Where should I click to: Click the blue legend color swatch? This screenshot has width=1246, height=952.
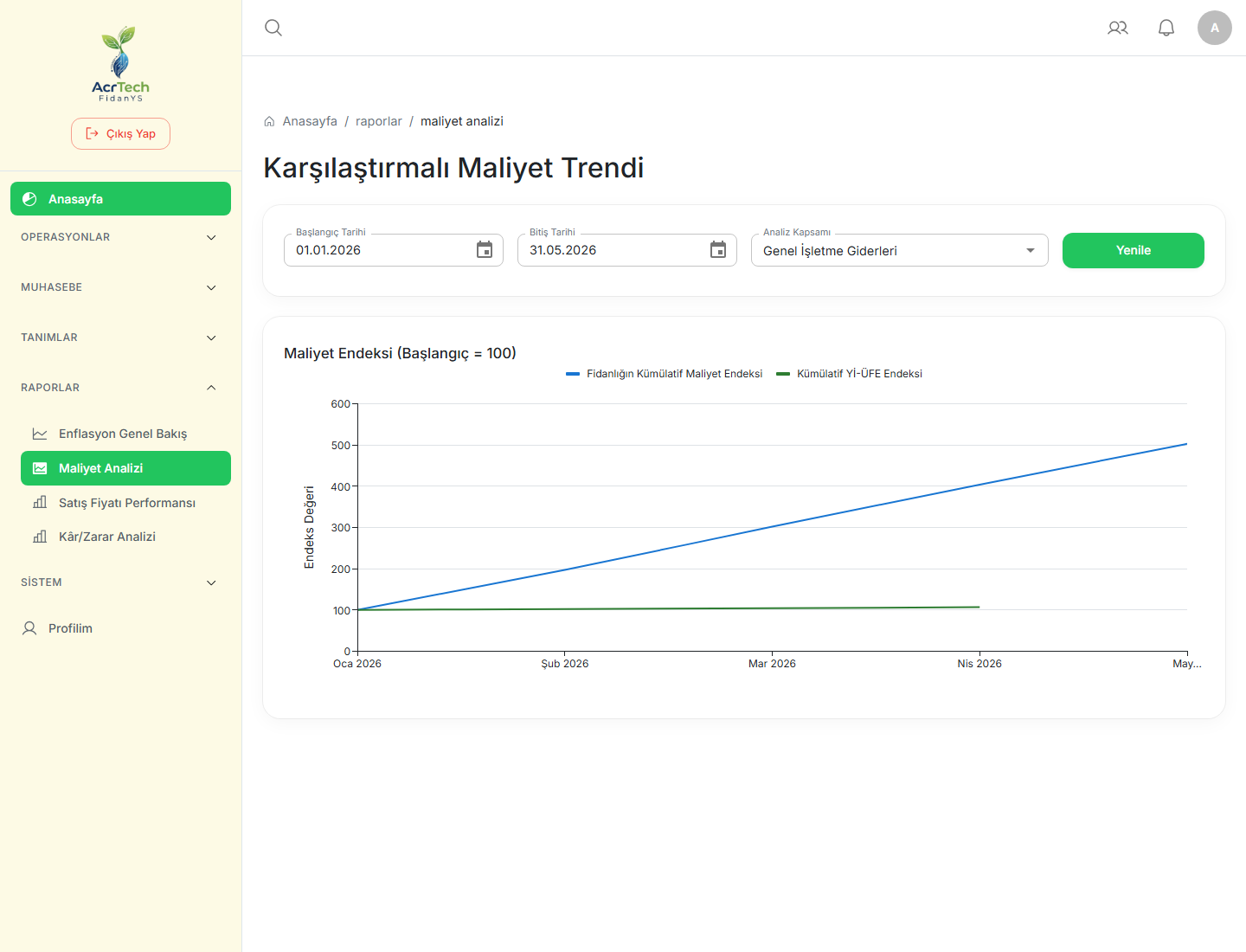[x=573, y=374]
